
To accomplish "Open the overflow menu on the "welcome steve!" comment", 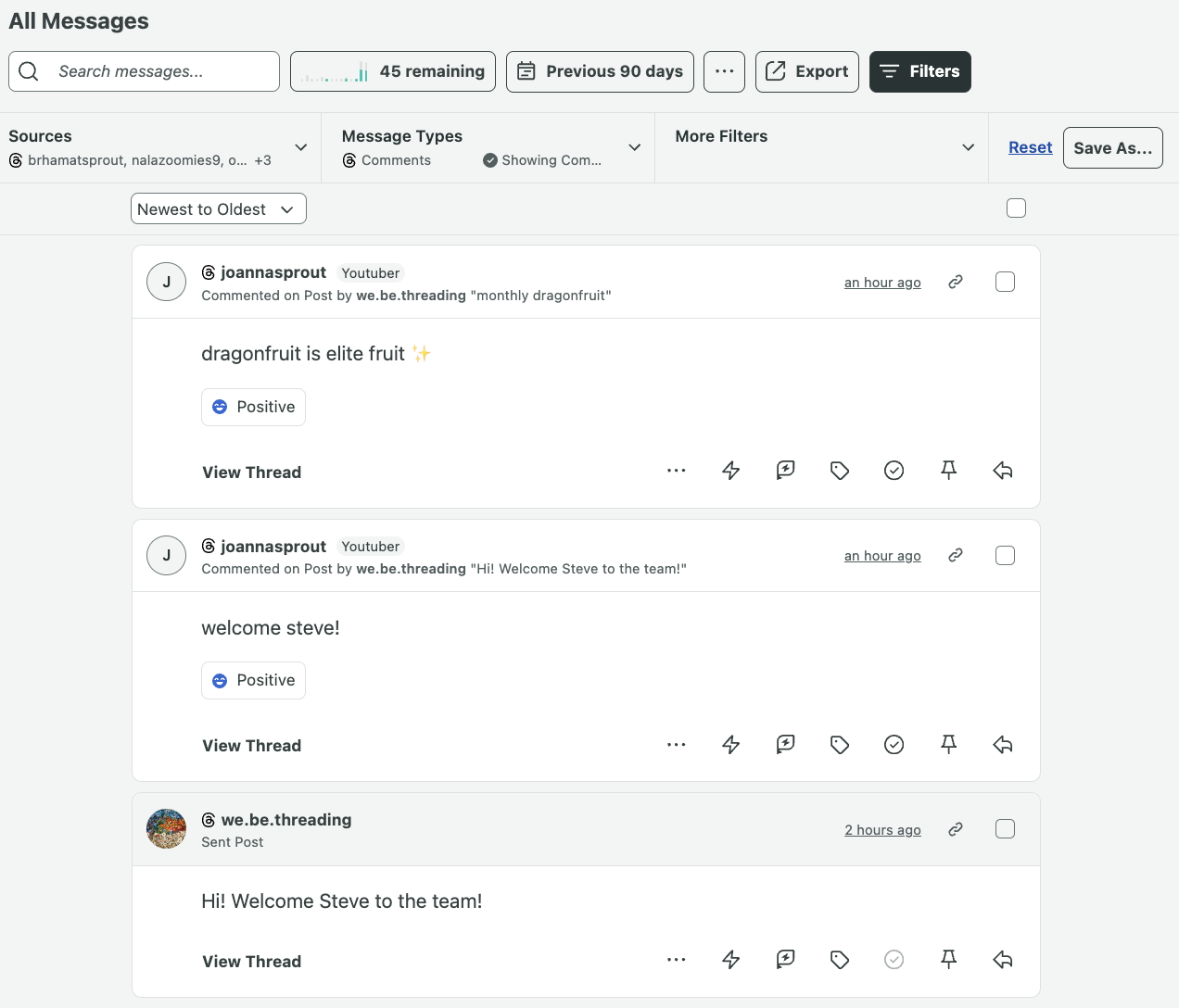I will tap(676, 744).
